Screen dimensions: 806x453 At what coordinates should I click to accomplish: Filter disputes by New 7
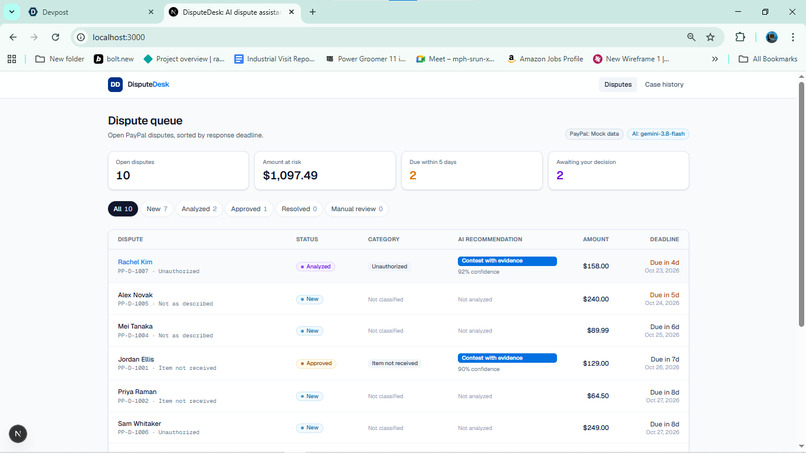[x=157, y=209]
